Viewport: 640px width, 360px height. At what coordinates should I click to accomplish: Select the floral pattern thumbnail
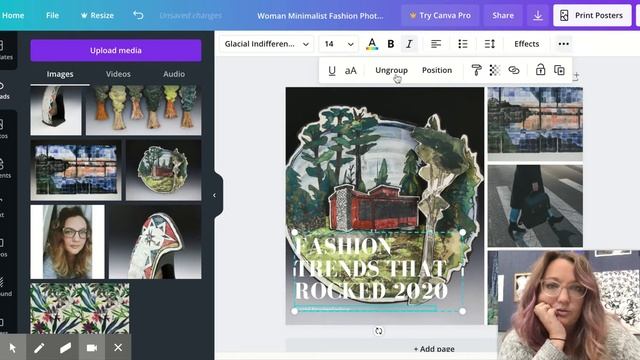pyautogui.click(x=80, y=309)
